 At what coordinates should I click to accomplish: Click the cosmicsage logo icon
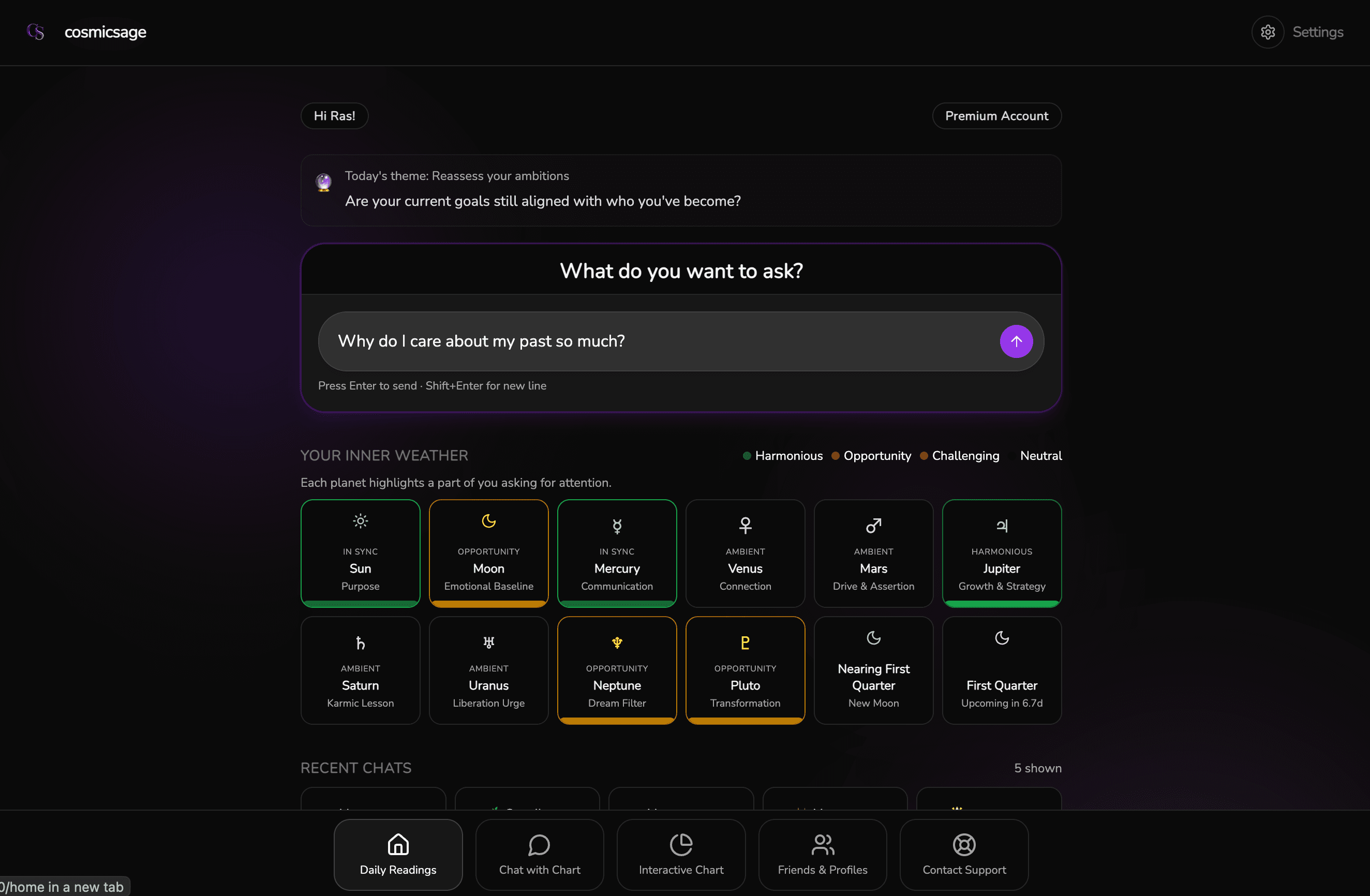click(36, 32)
